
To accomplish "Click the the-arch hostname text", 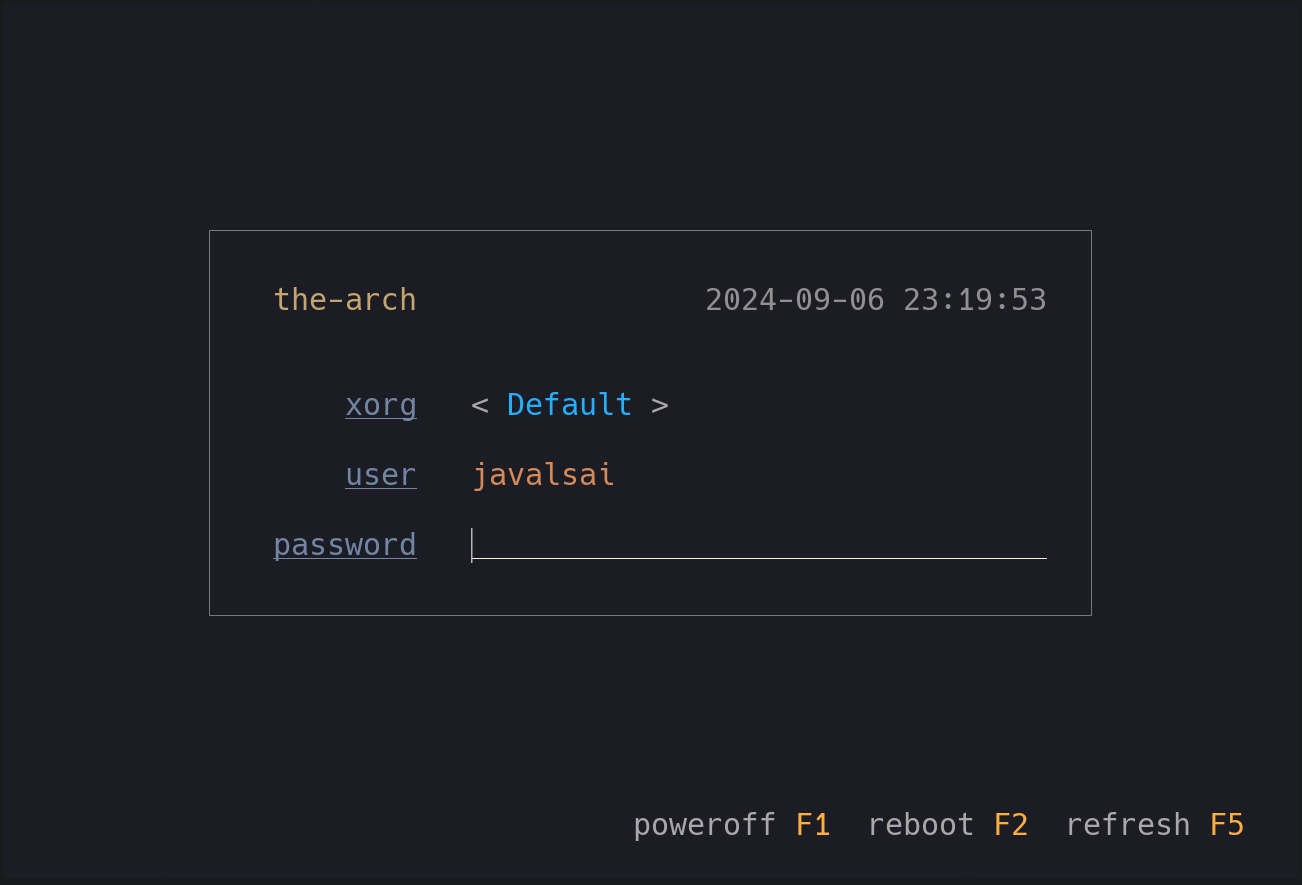I will [345, 300].
